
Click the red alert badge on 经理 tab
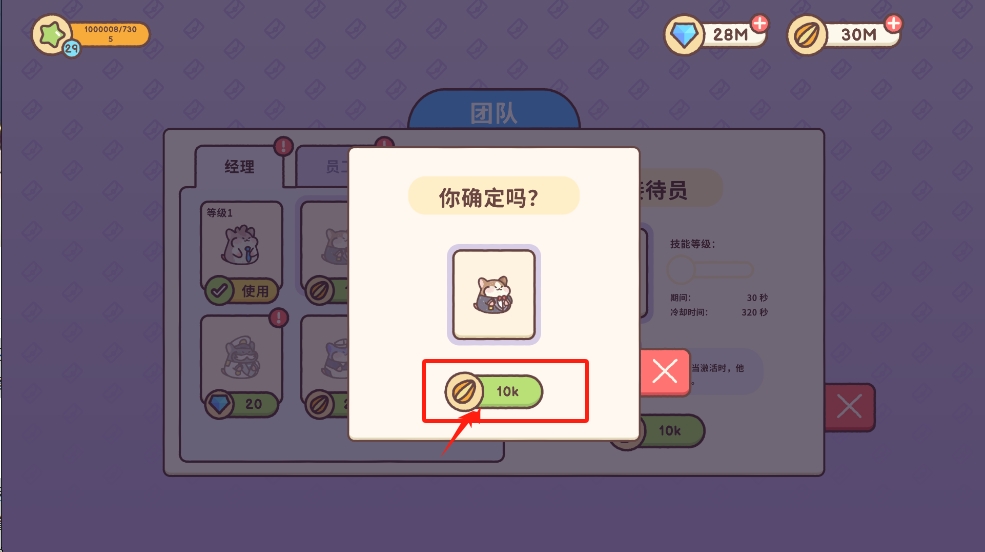point(283,146)
